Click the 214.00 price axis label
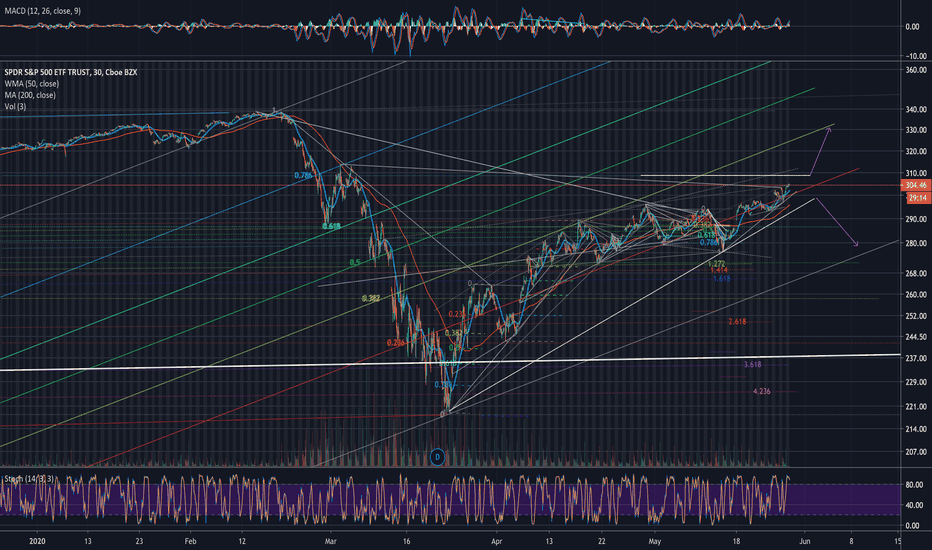The height and width of the screenshot is (550, 932). (x=916, y=429)
